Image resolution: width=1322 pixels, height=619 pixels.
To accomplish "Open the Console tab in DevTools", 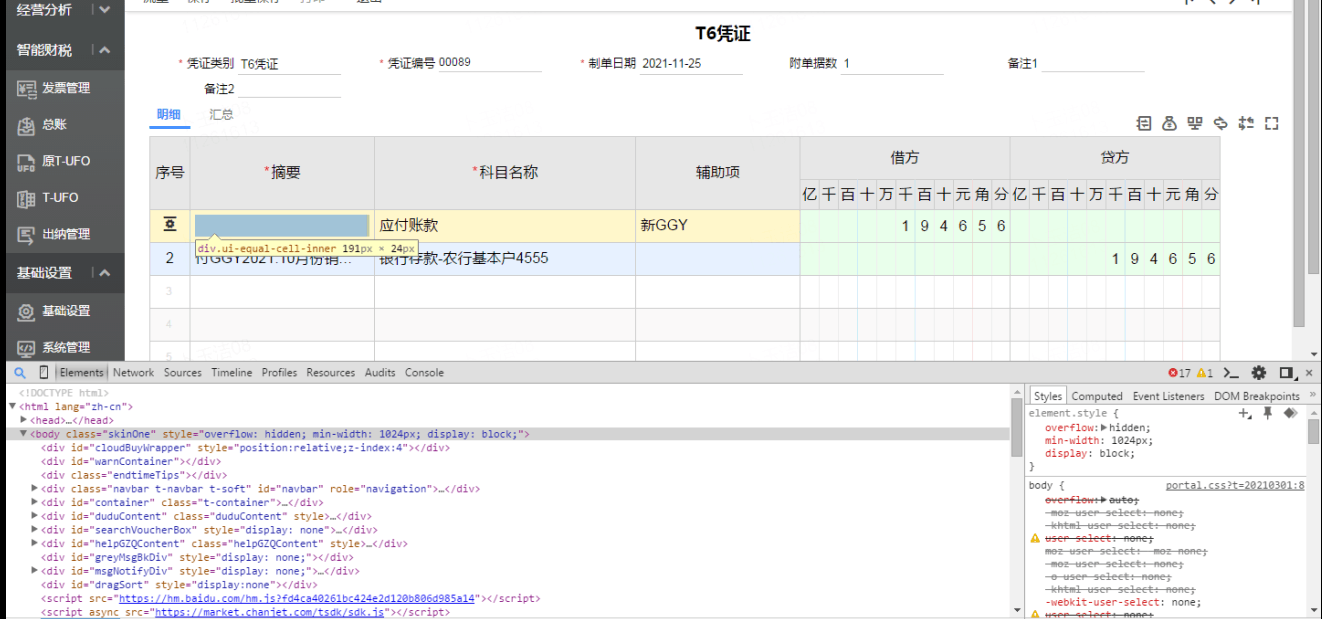I will (x=424, y=373).
